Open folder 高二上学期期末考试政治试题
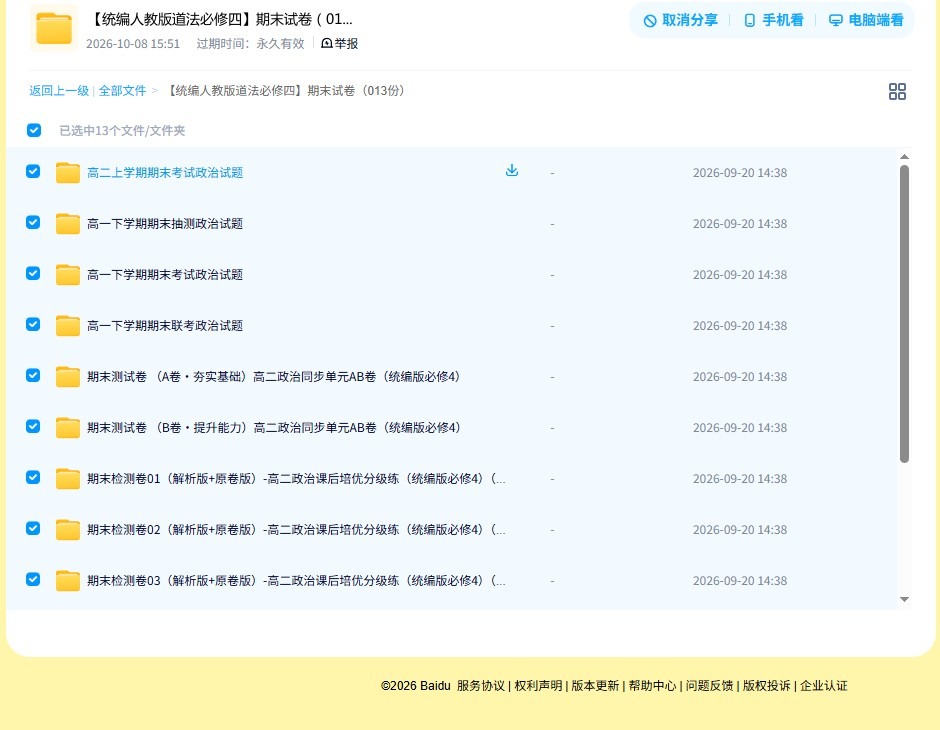Screen dimensions: 940x730 pos(165,173)
